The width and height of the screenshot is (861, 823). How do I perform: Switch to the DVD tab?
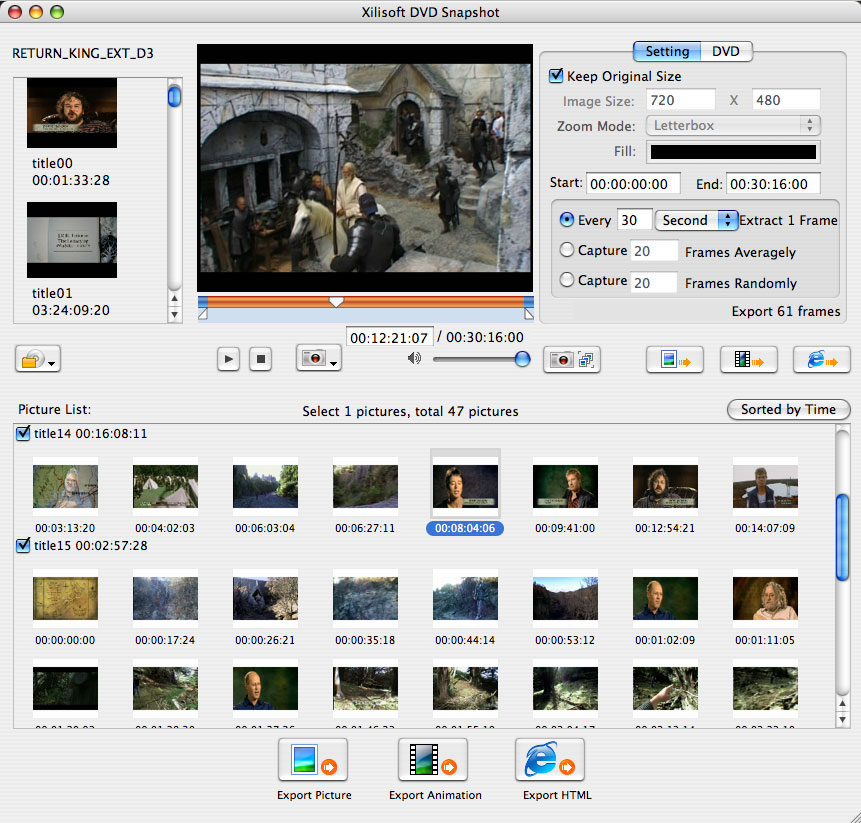click(x=725, y=51)
